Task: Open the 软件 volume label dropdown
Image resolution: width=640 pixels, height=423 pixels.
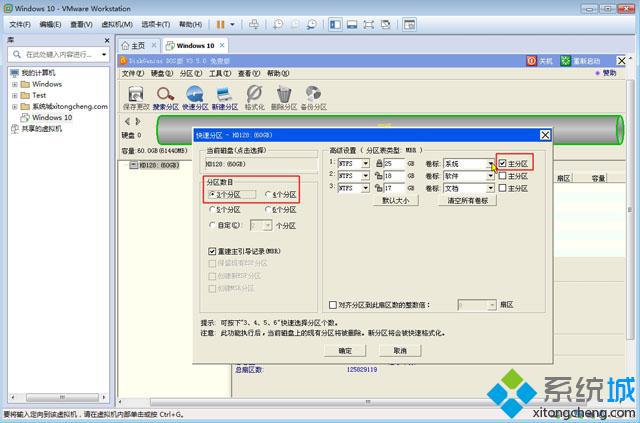Action: pos(490,176)
